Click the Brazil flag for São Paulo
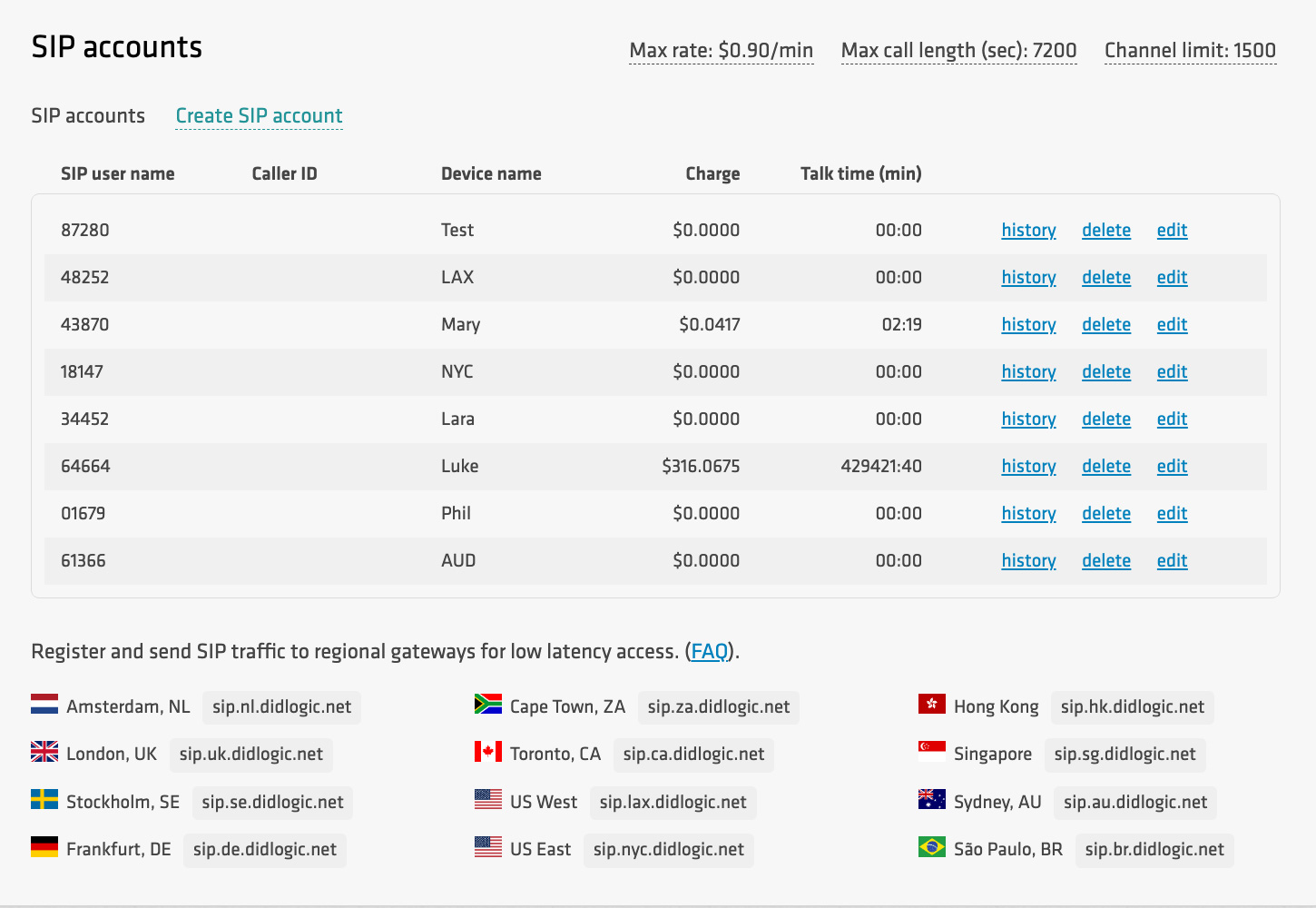The height and width of the screenshot is (908, 1316). 932,848
